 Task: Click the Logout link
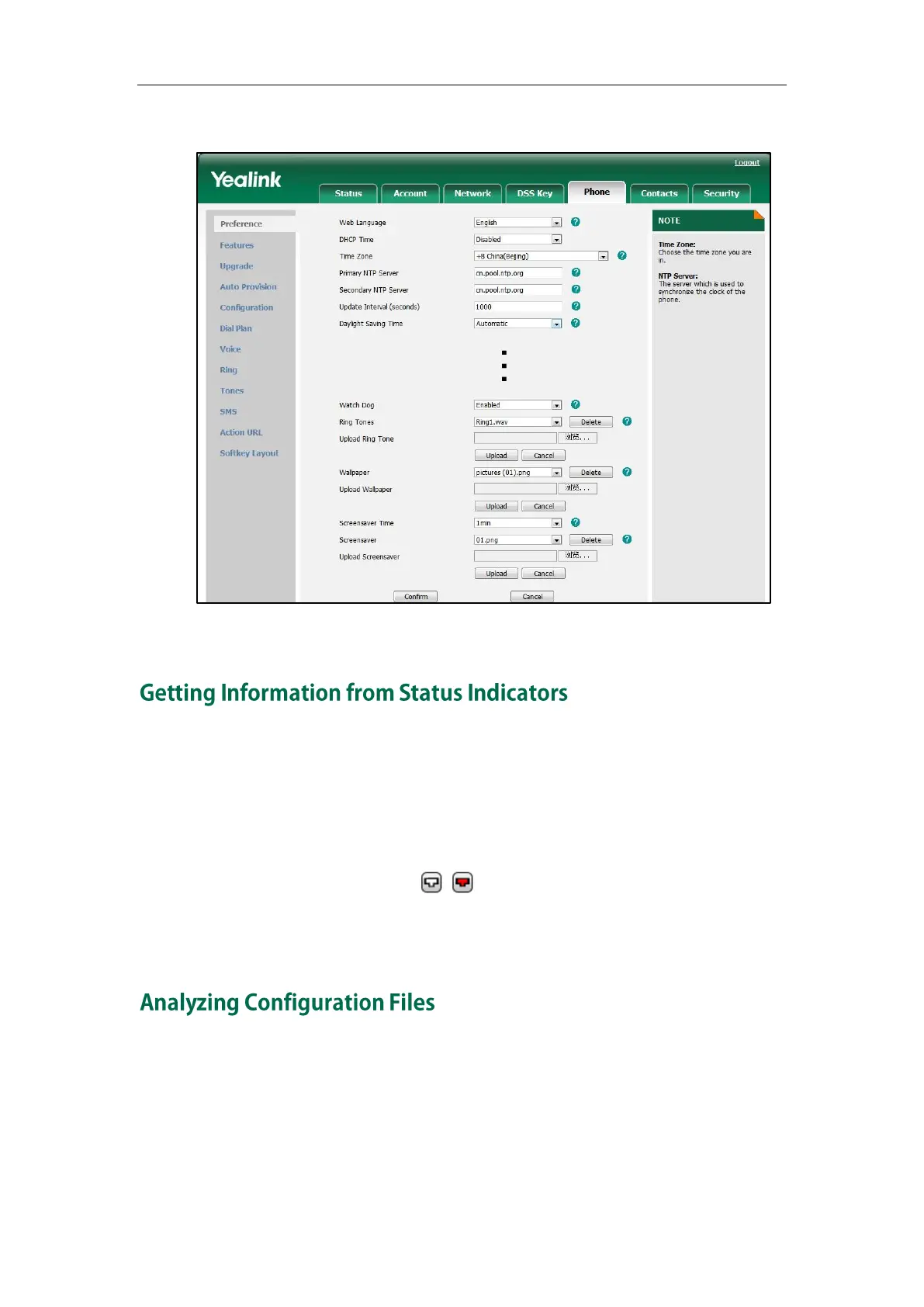(747, 162)
